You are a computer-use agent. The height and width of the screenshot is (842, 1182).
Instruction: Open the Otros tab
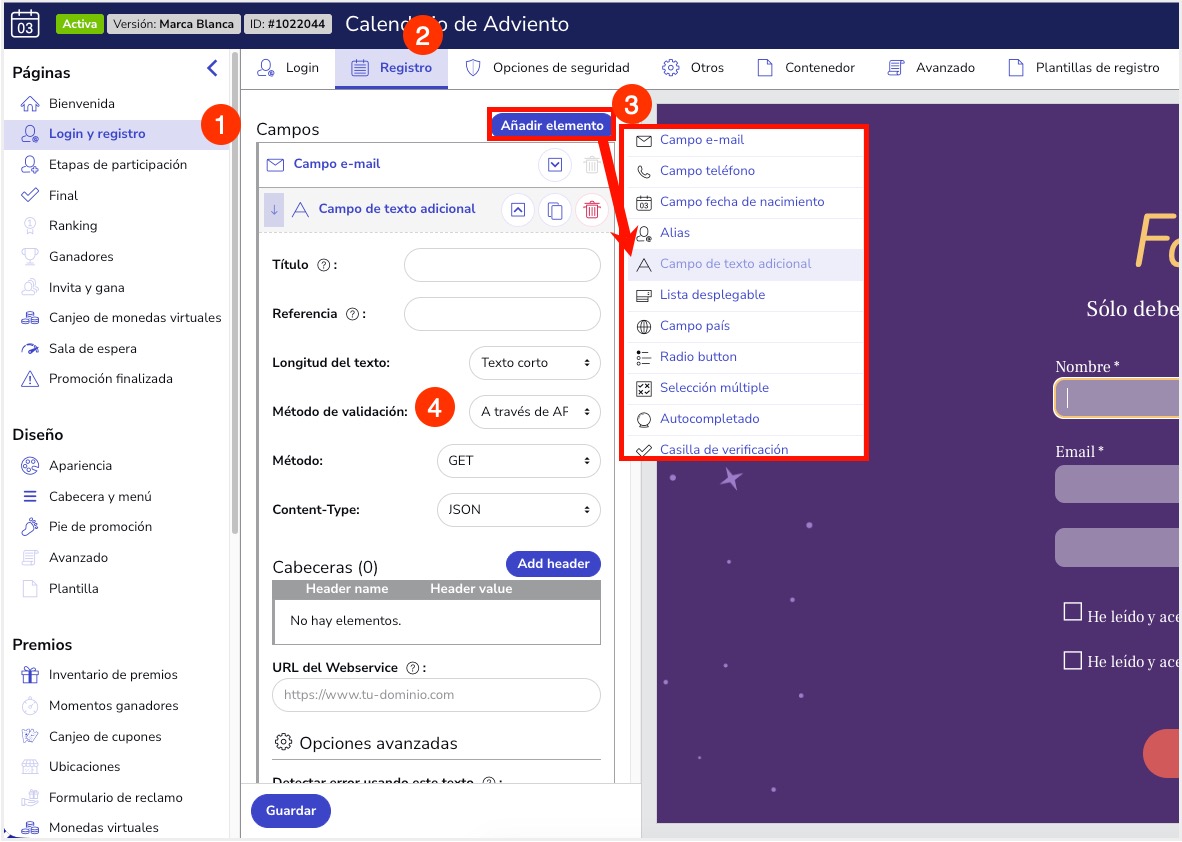click(693, 68)
